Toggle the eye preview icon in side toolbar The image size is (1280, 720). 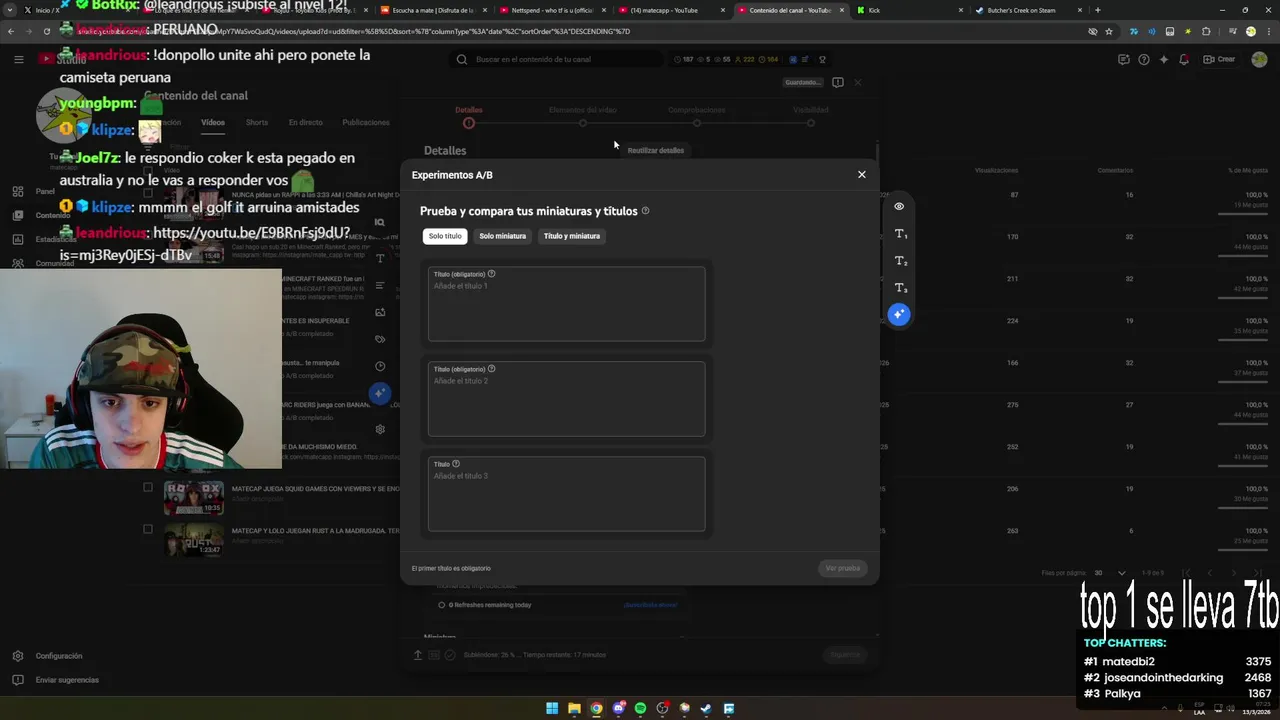tap(899, 206)
